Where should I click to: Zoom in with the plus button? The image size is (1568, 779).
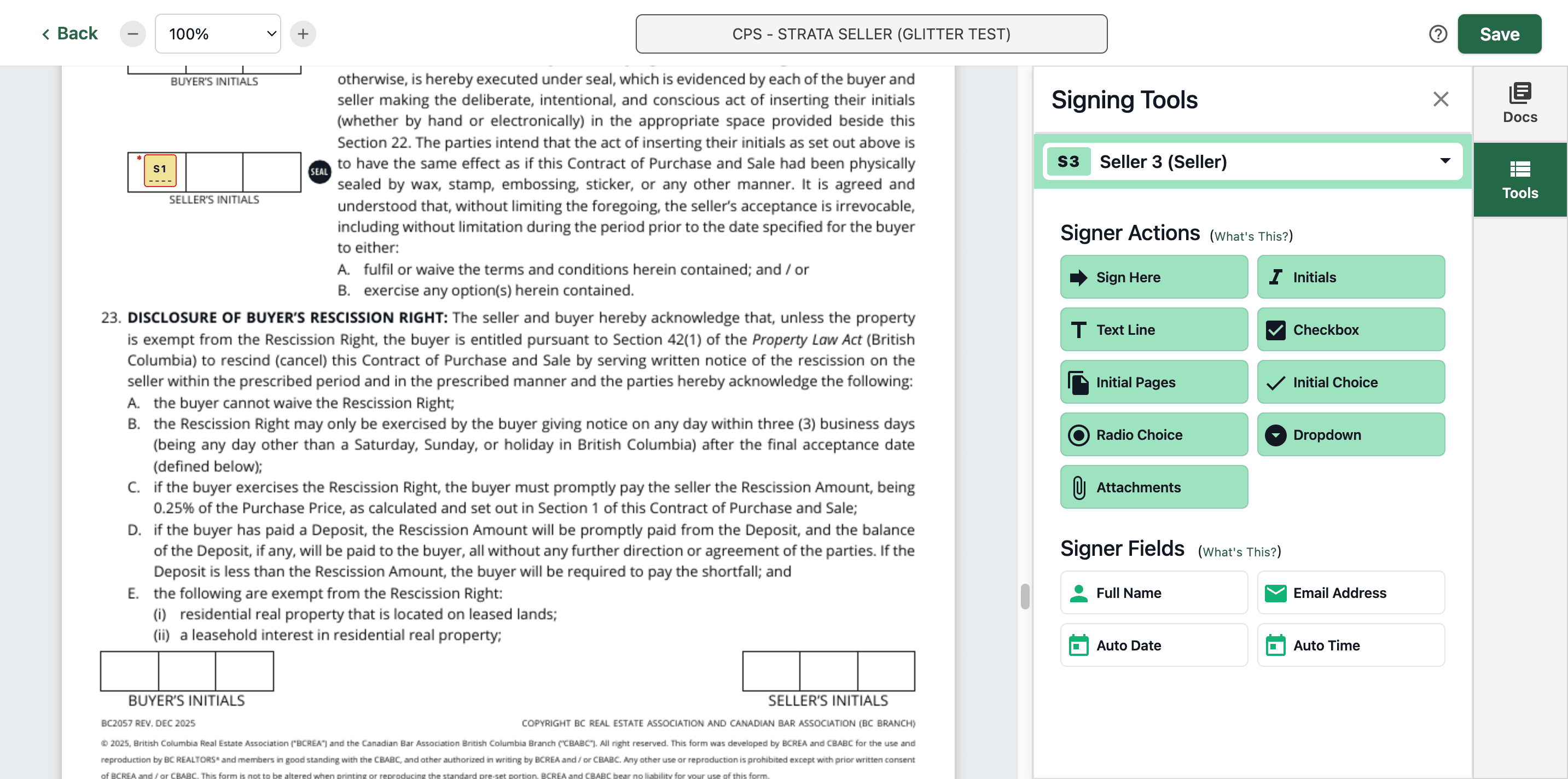pos(303,33)
